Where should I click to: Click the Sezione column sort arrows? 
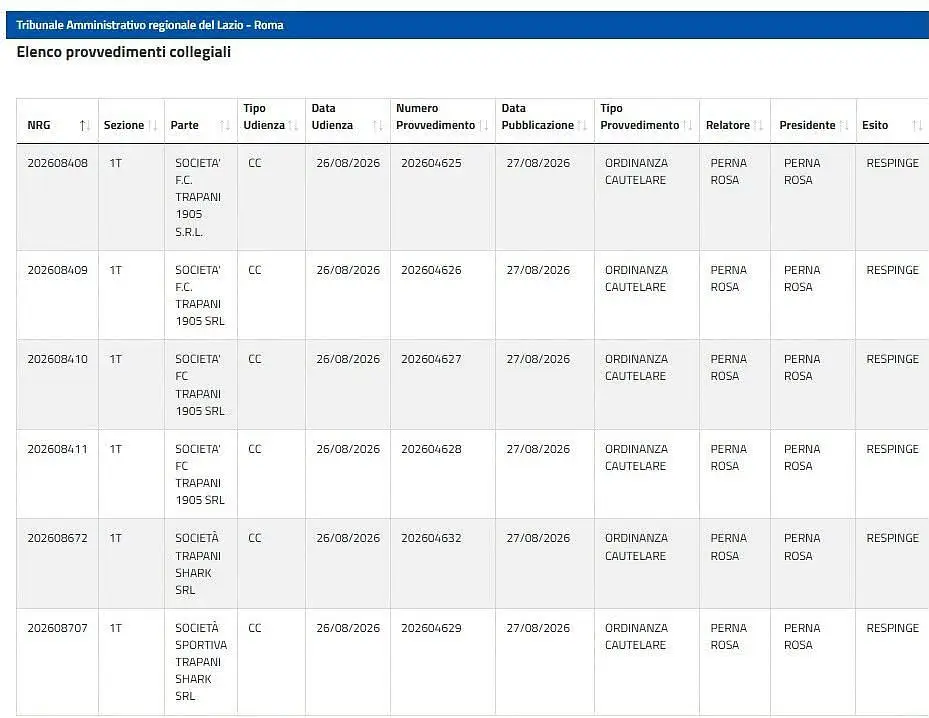coord(153,125)
